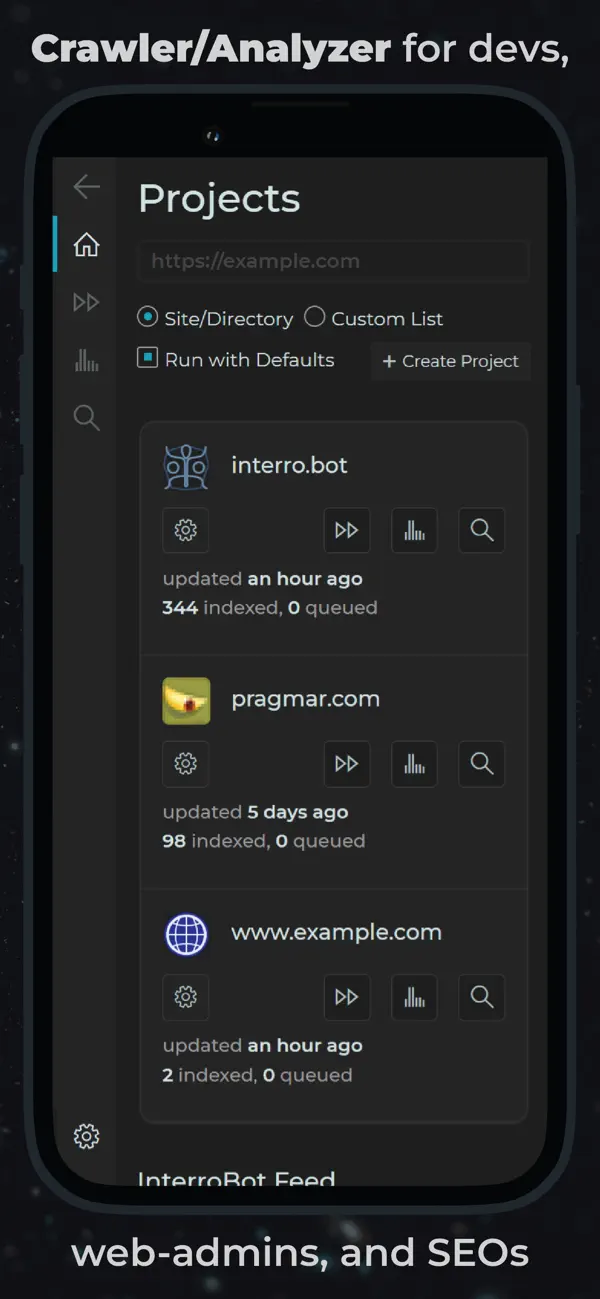View interro.bot reports chart icon
The height and width of the screenshot is (1299, 600).
click(414, 530)
